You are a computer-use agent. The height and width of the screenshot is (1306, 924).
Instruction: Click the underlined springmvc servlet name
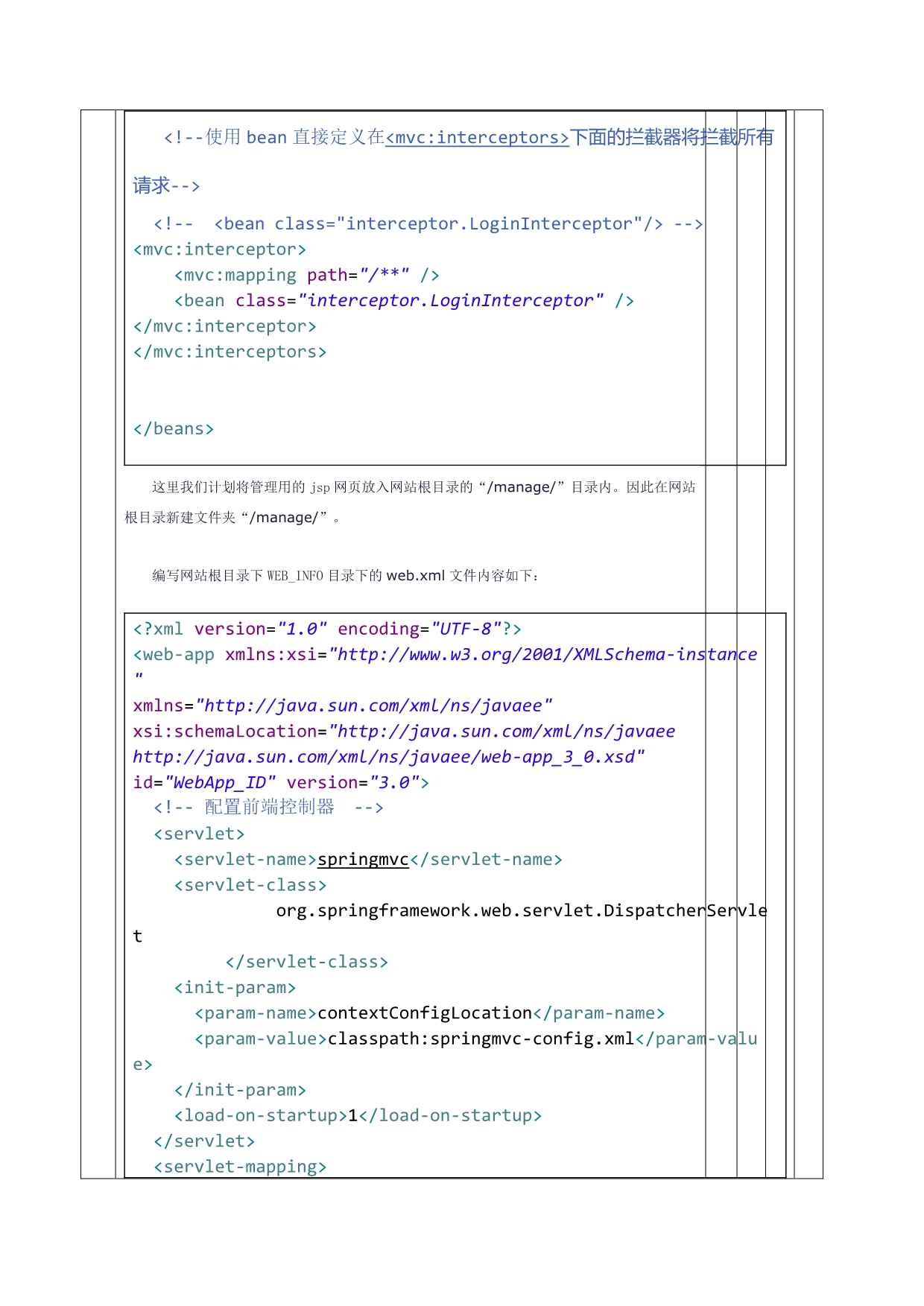point(363,860)
